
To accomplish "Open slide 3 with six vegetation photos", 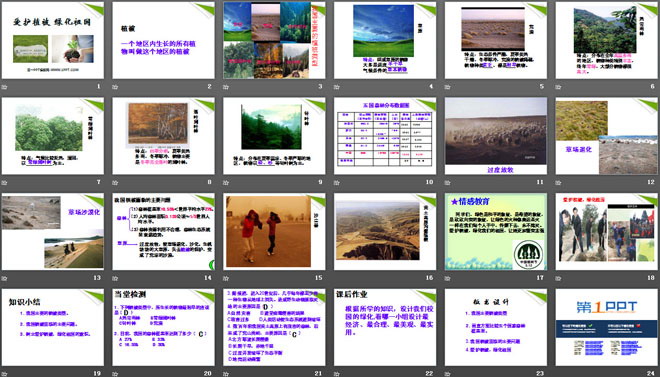I will tap(274, 40).
